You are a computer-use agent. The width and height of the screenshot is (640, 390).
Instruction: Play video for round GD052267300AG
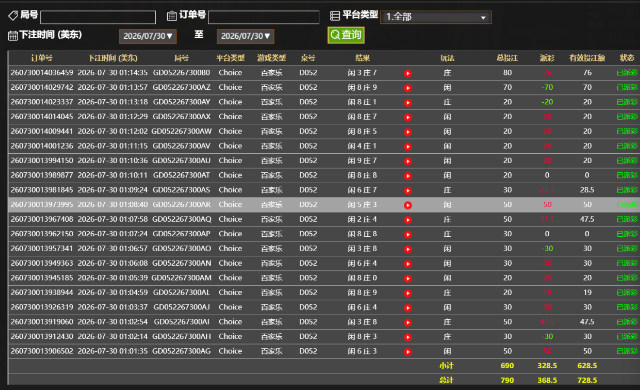click(x=407, y=352)
